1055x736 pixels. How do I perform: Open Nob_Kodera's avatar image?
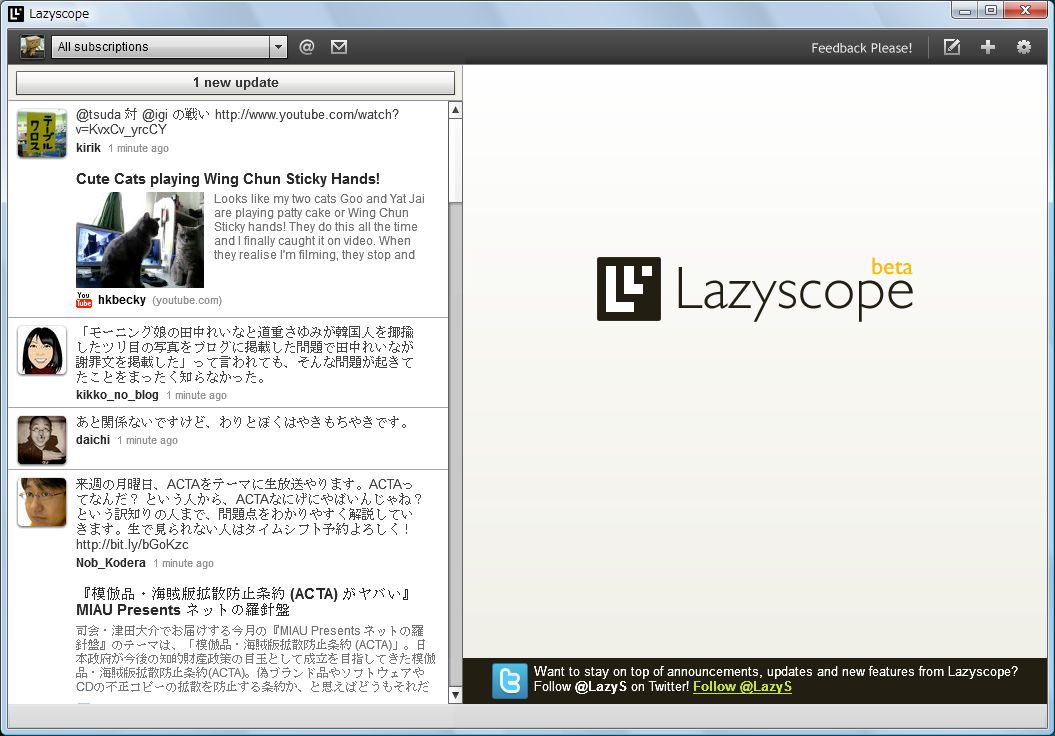coord(42,503)
